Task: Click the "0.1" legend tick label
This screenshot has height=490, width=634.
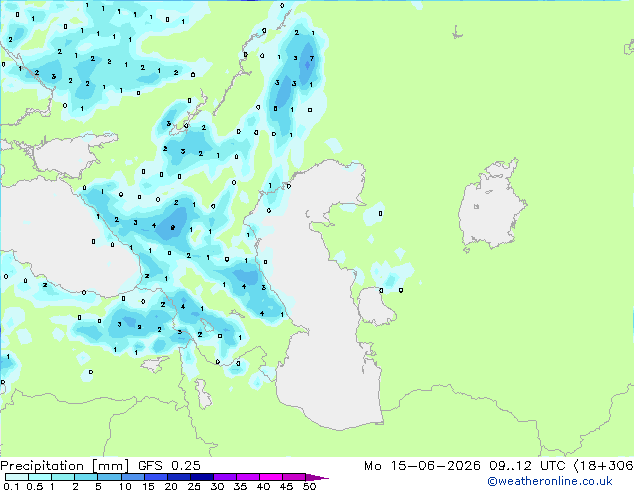Action: tap(11, 486)
